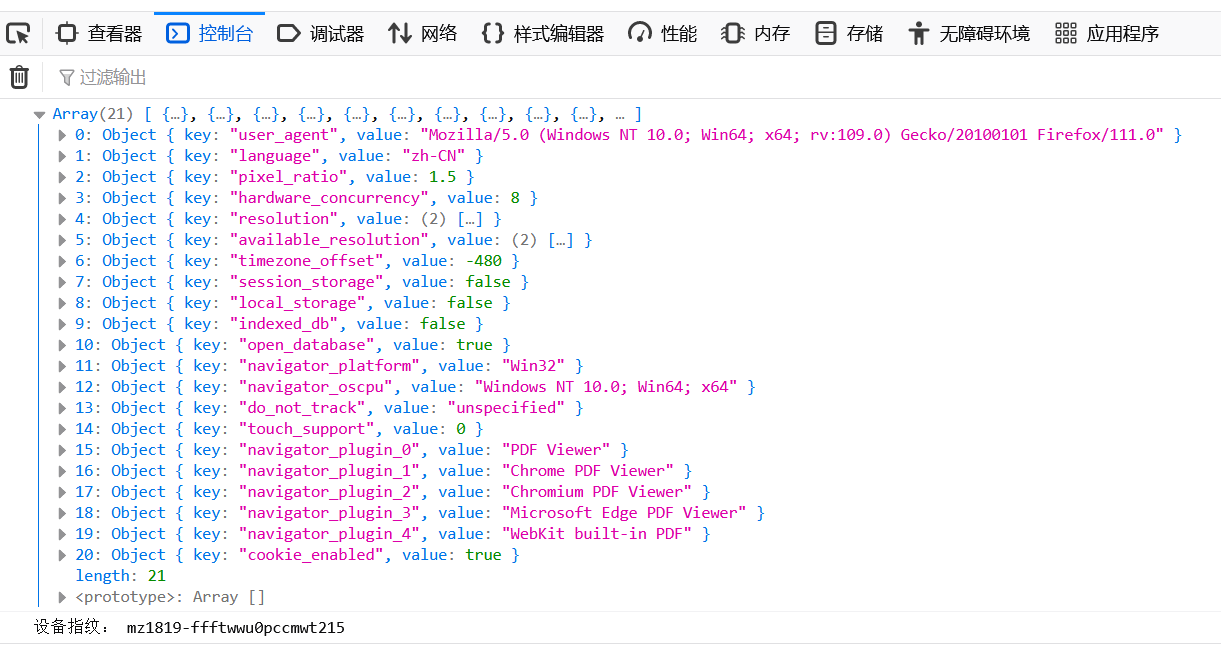Click the filter funnel icon

(66, 76)
